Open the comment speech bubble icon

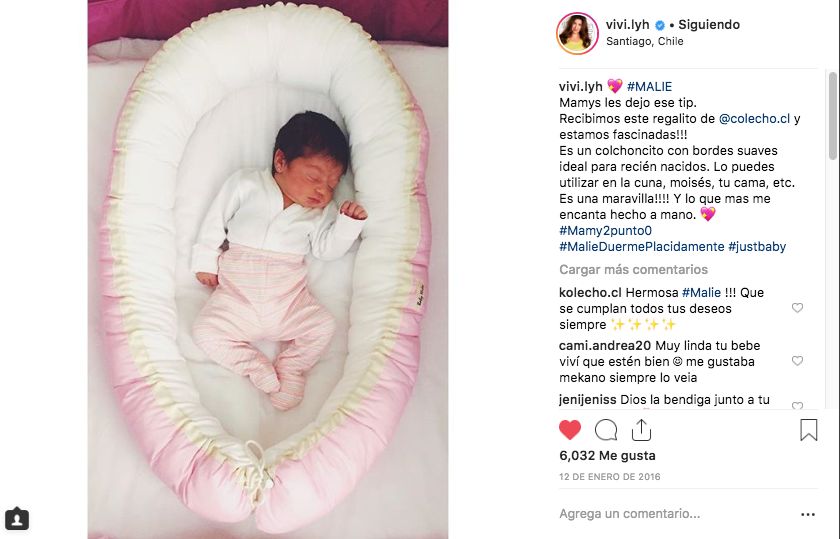(x=606, y=430)
